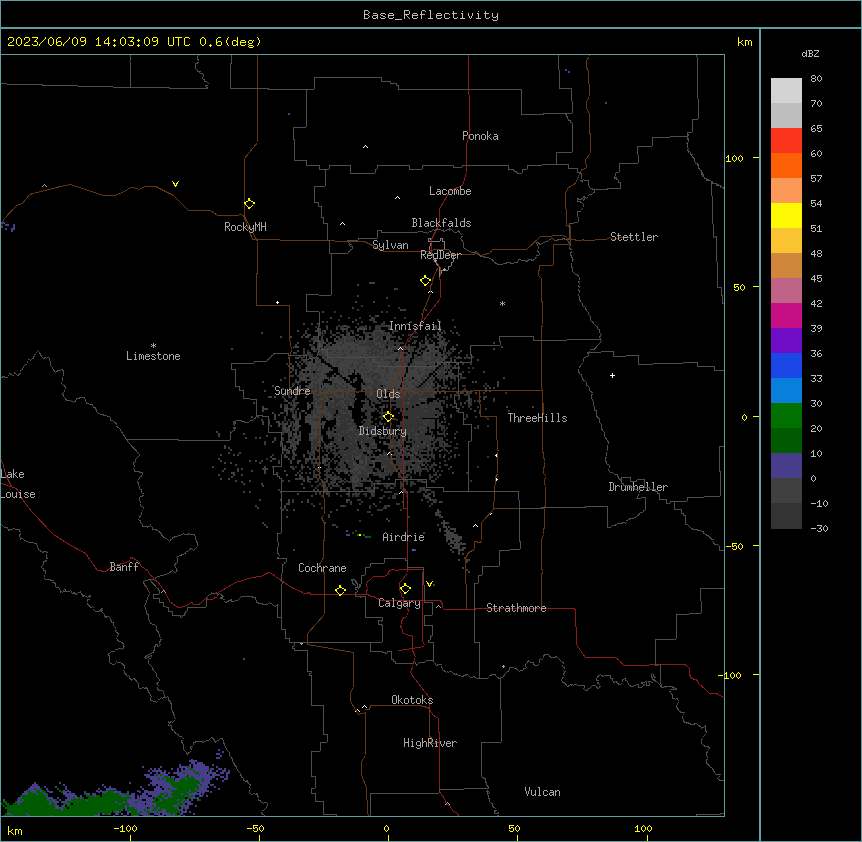Select the magenta swatch in the dBZ legend
This screenshot has height=842, width=862.
click(x=786, y=315)
